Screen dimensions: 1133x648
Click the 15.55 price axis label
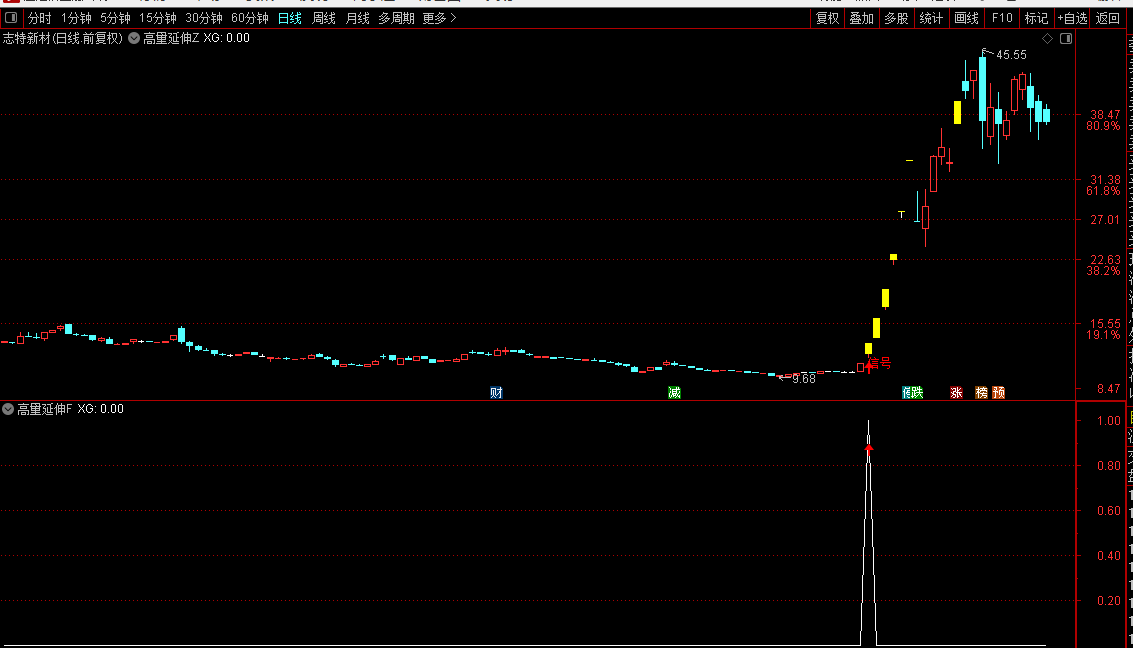(1105, 324)
